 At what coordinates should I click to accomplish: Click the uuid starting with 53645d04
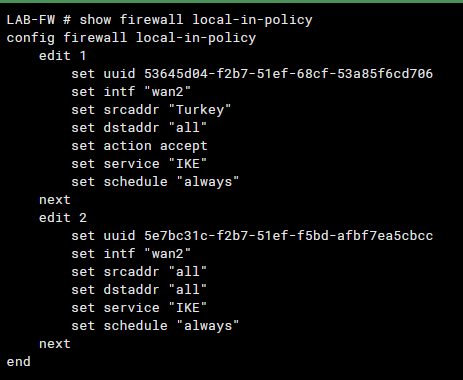pyautogui.click(x=288, y=74)
